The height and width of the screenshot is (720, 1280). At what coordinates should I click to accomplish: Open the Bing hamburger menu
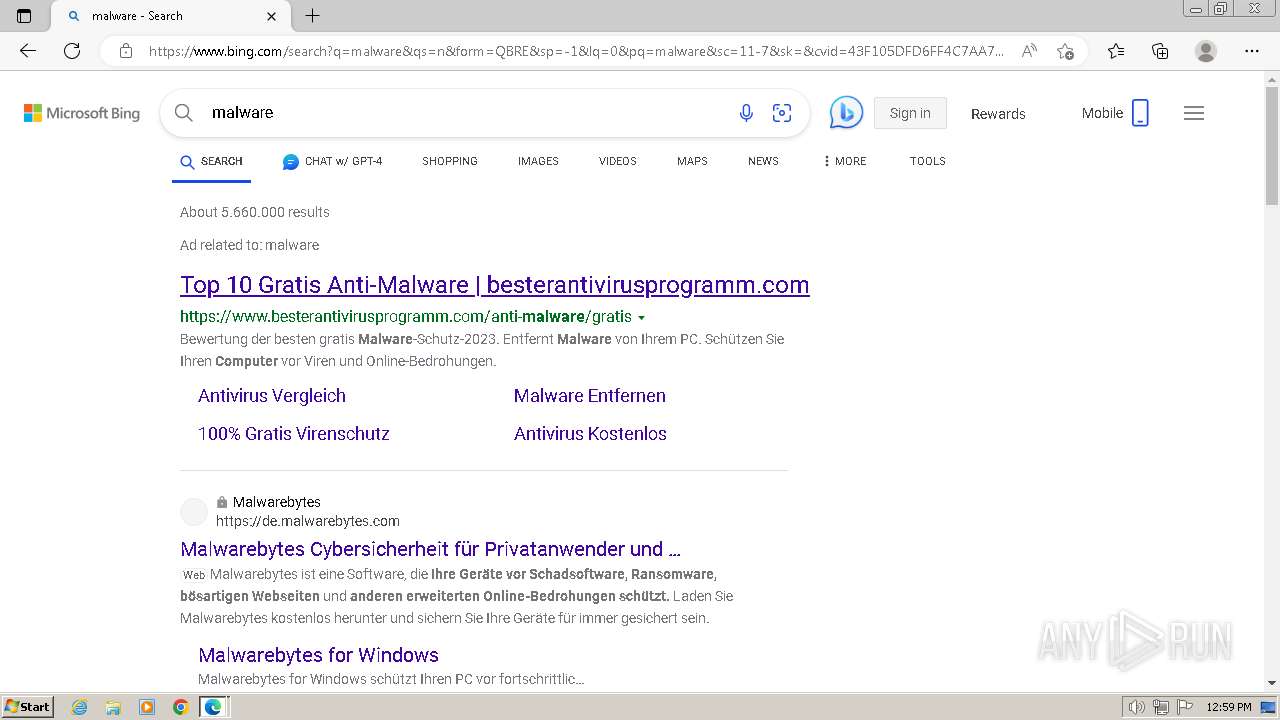[1194, 113]
